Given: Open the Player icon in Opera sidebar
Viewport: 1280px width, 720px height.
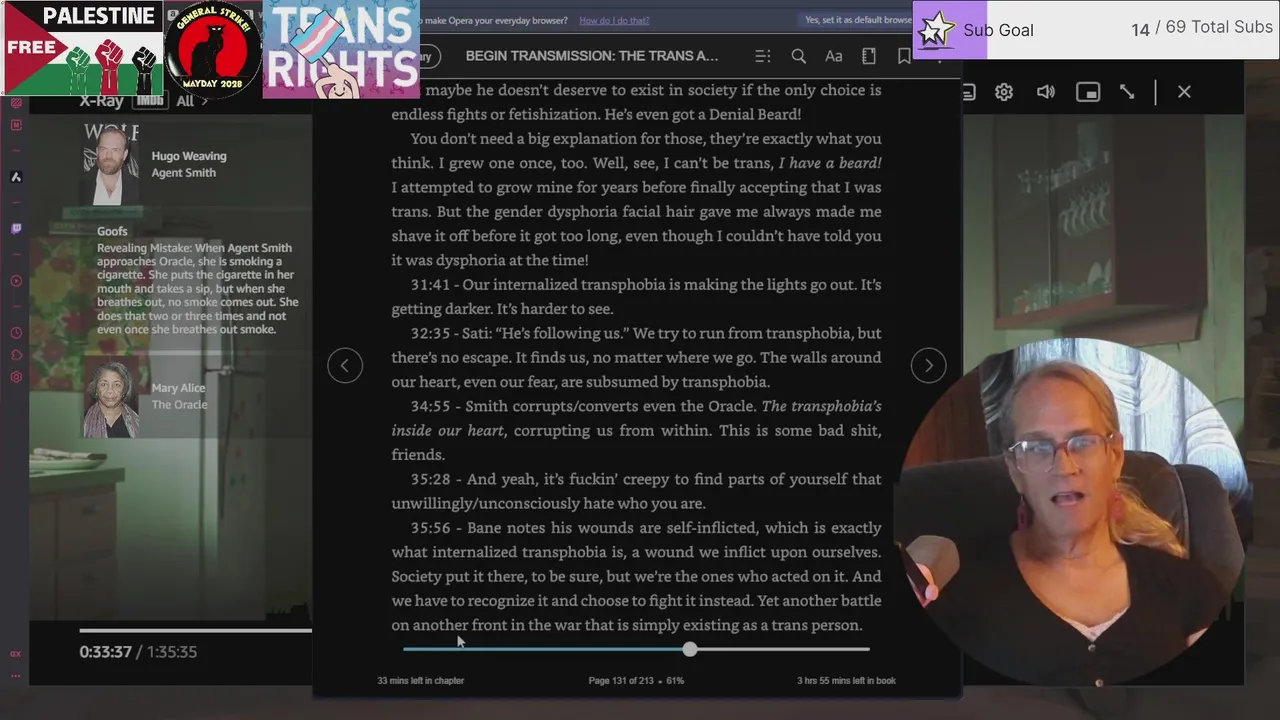Looking at the screenshot, I should (16, 281).
